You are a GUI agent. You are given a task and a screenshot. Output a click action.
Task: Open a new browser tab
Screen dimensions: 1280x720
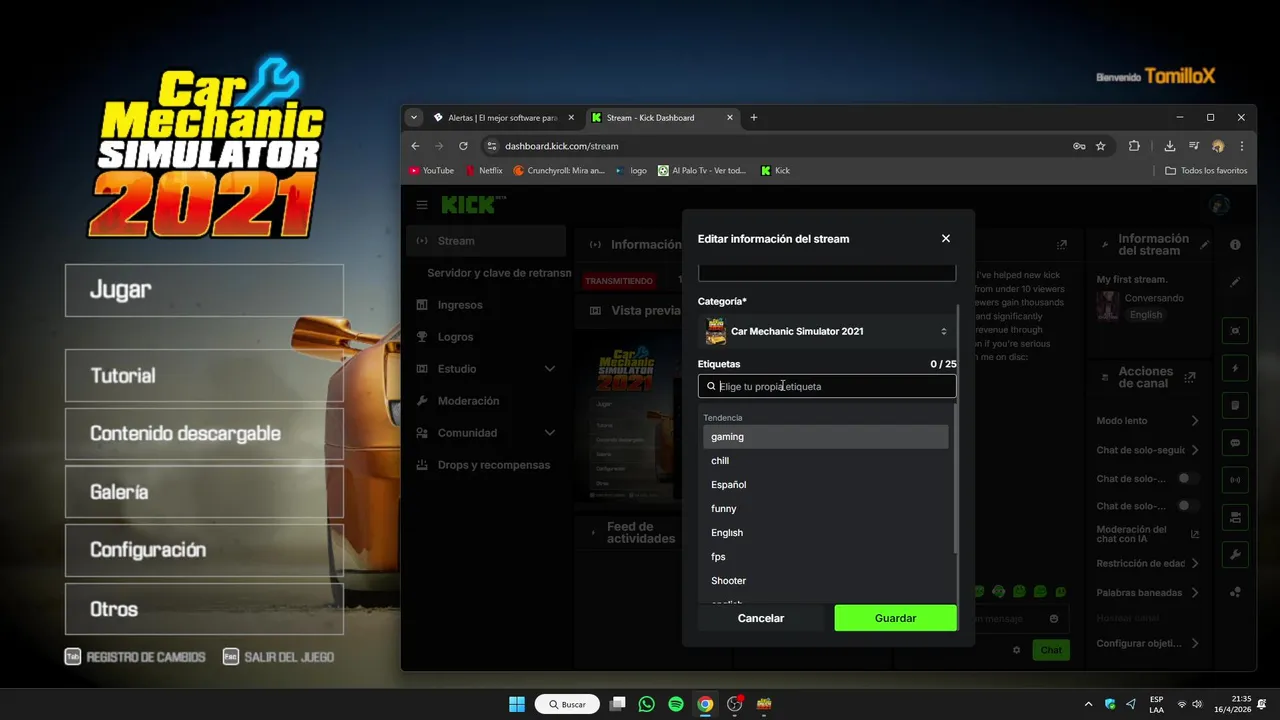coord(754,118)
